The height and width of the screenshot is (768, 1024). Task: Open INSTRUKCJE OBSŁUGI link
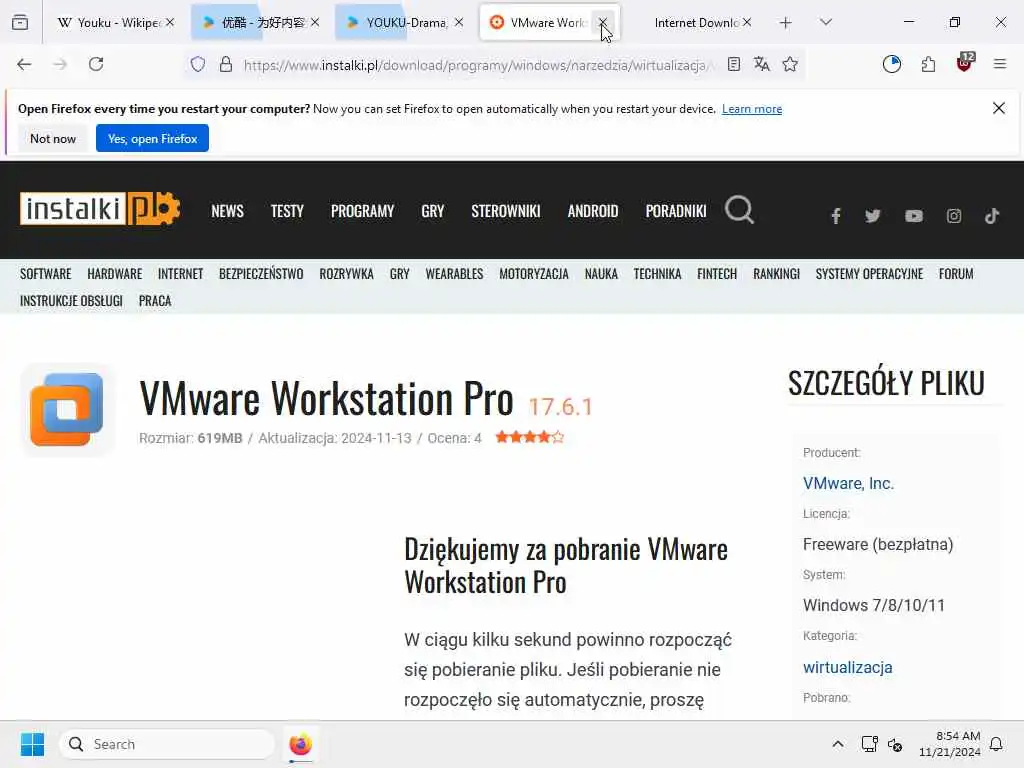click(x=71, y=300)
